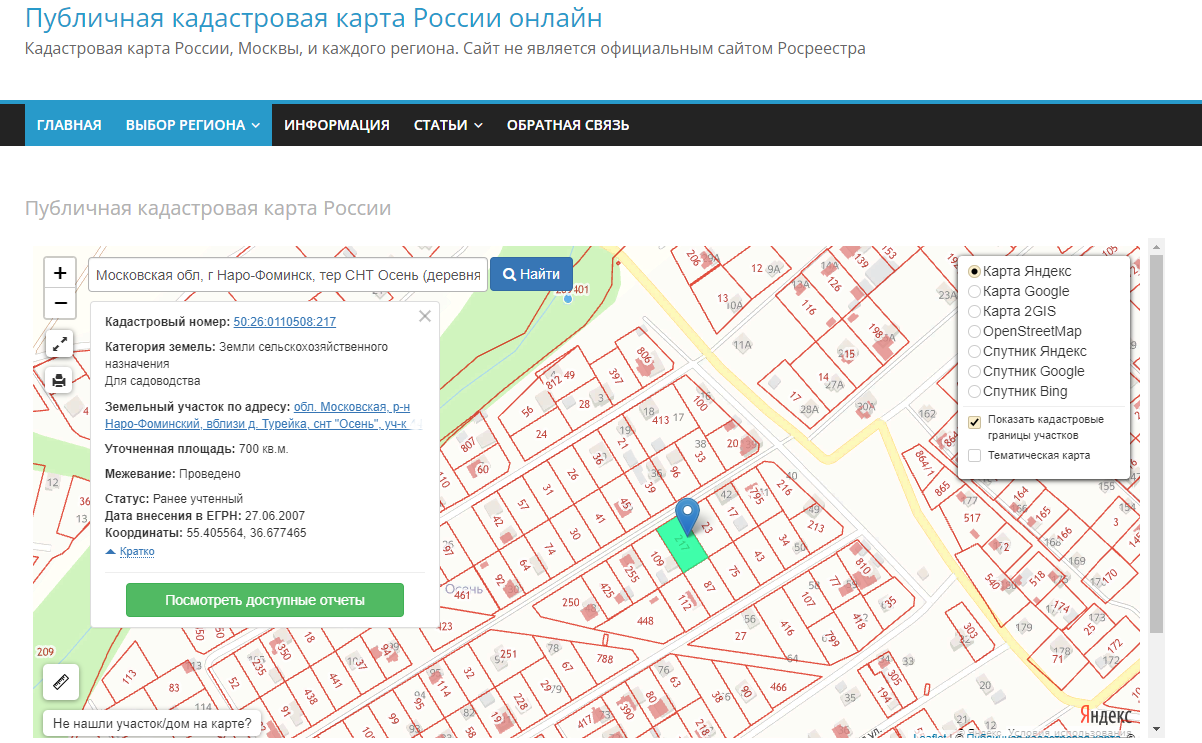Click parcel 448 on the map
The height and width of the screenshot is (743, 1202).
click(x=646, y=621)
